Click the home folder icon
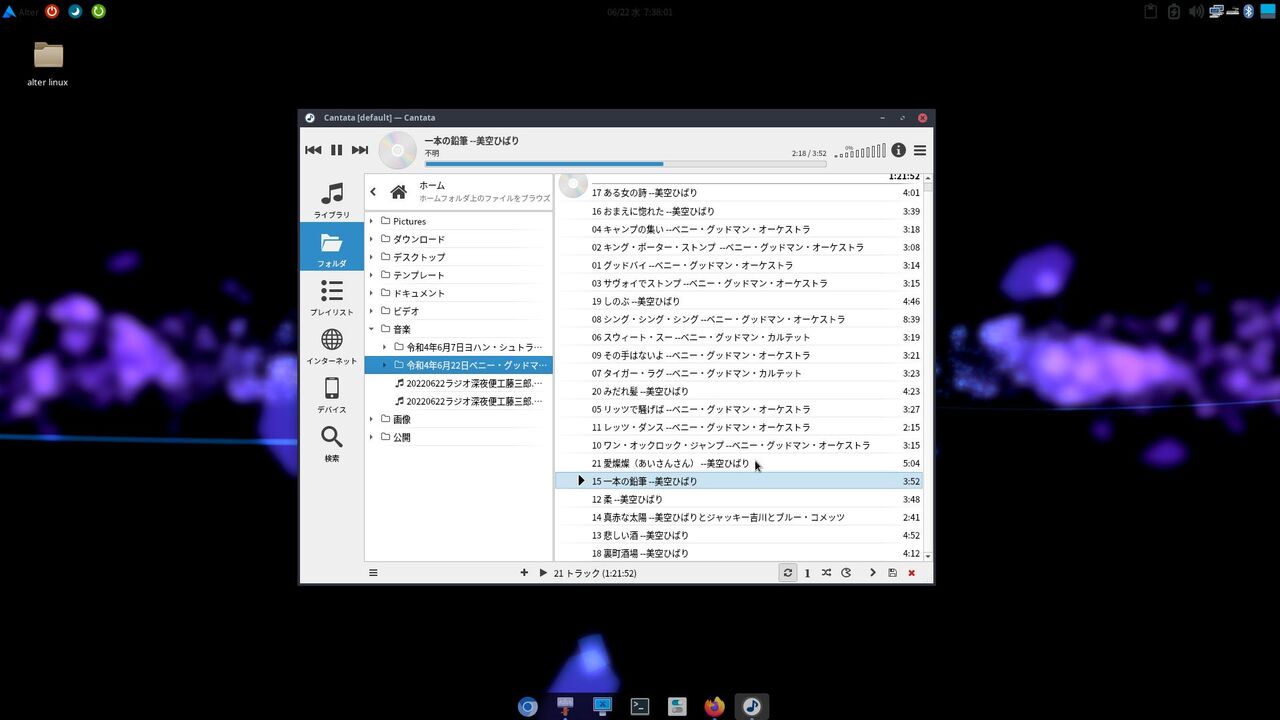 (x=398, y=192)
